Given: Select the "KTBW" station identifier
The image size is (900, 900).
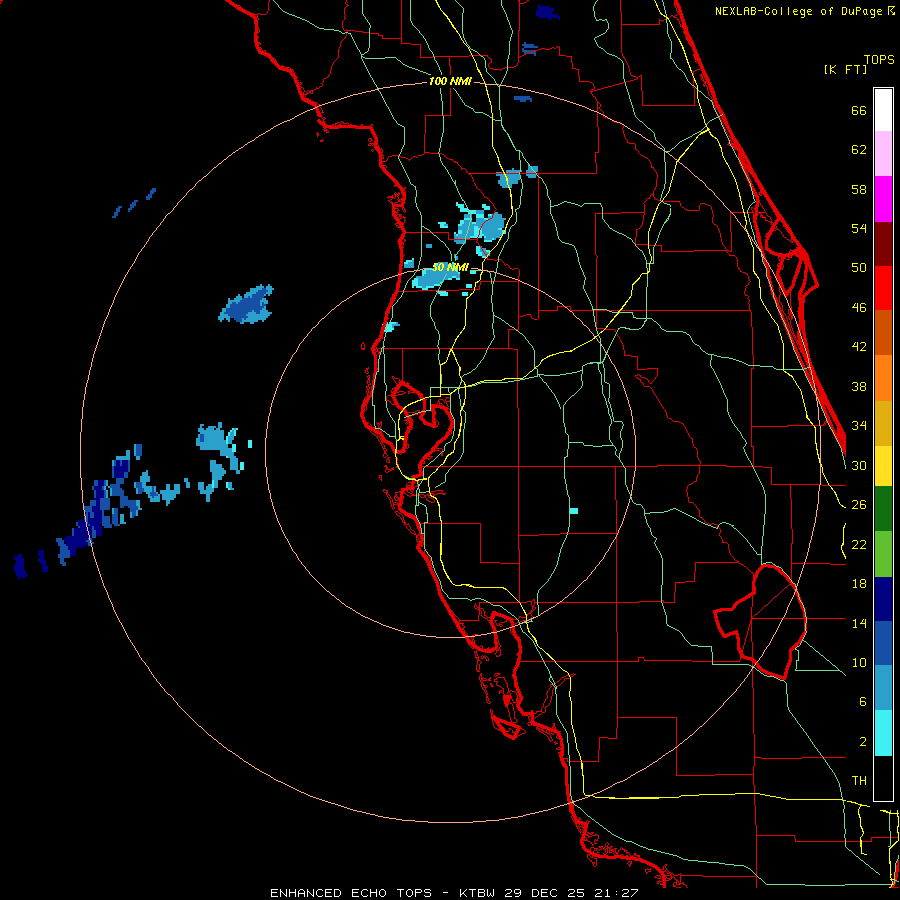Looking at the screenshot, I should pyautogui.click(x=479, y=893).
